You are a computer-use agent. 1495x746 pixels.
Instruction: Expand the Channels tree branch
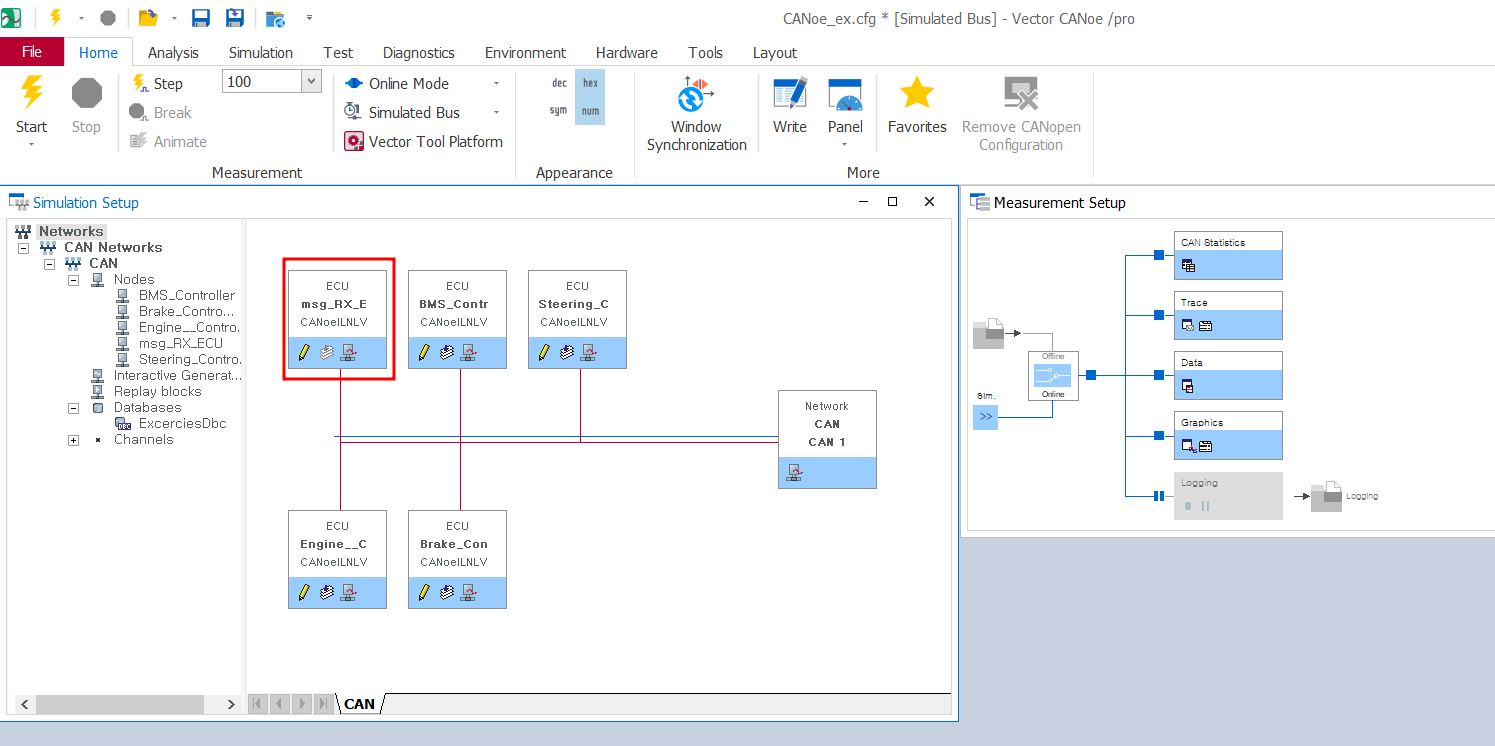(73, 440)
